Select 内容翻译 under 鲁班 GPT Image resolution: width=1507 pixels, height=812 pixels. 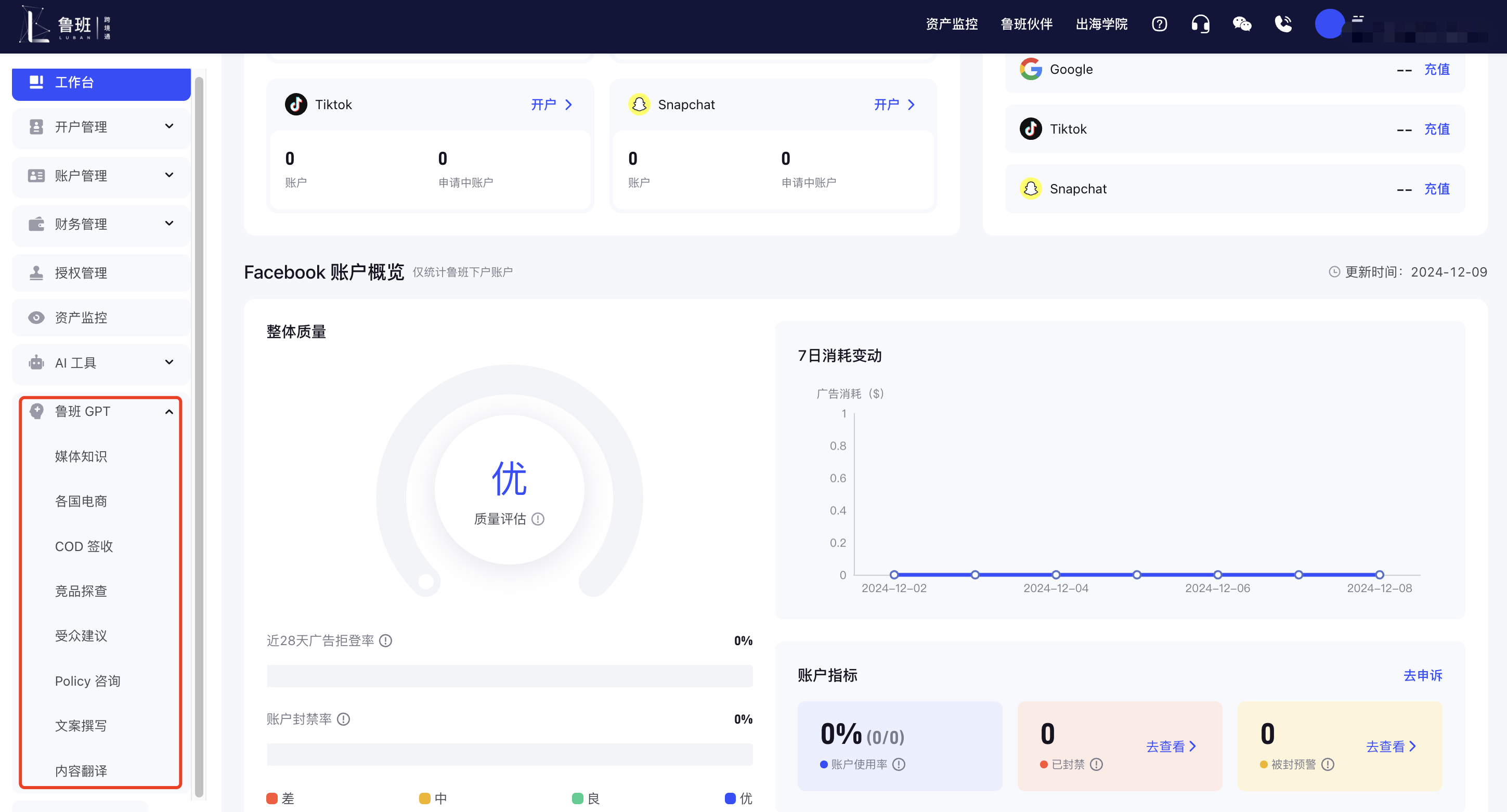81,771
